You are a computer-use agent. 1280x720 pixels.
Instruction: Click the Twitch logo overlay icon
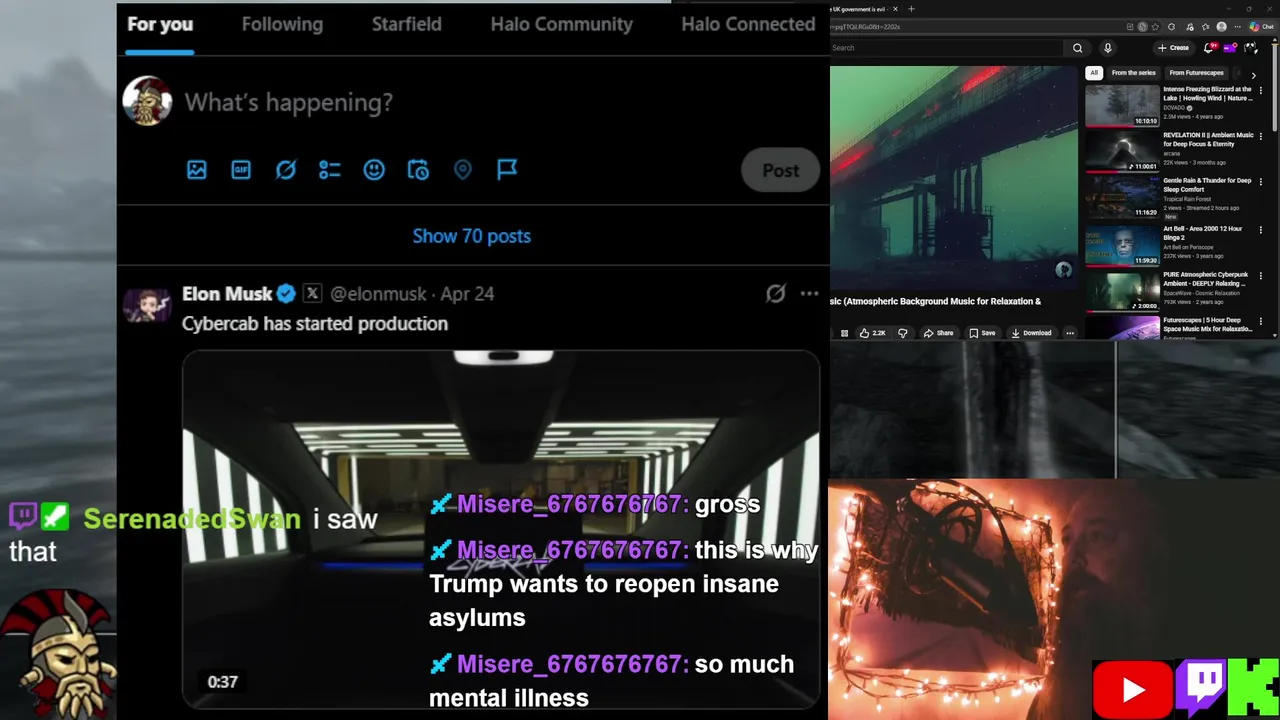[1201, 688]
